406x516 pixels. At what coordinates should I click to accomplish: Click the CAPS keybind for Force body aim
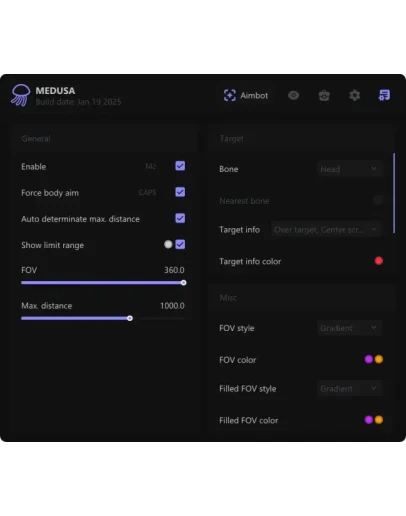[147, 192]
